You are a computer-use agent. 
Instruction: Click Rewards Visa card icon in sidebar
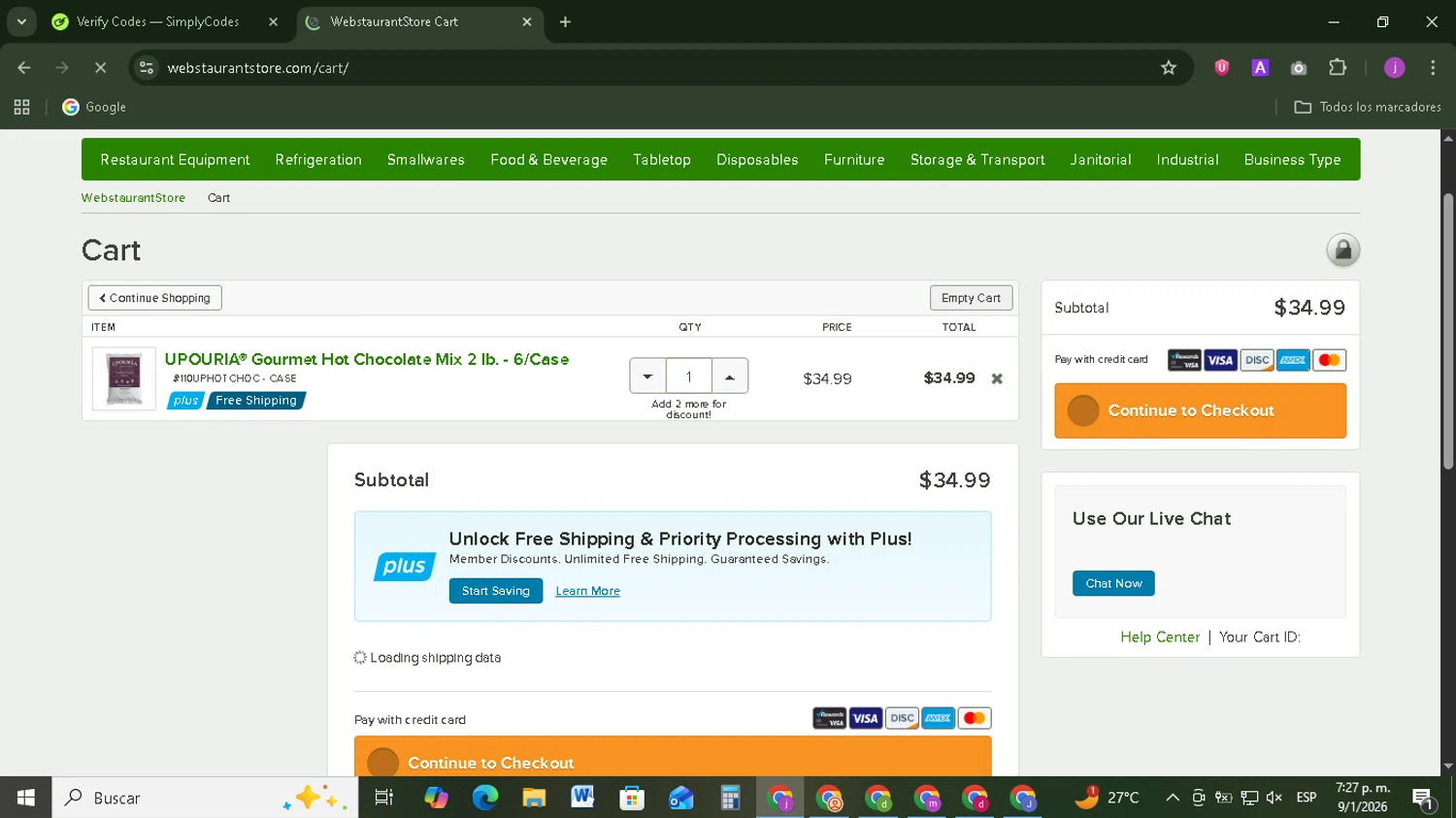1184,360
